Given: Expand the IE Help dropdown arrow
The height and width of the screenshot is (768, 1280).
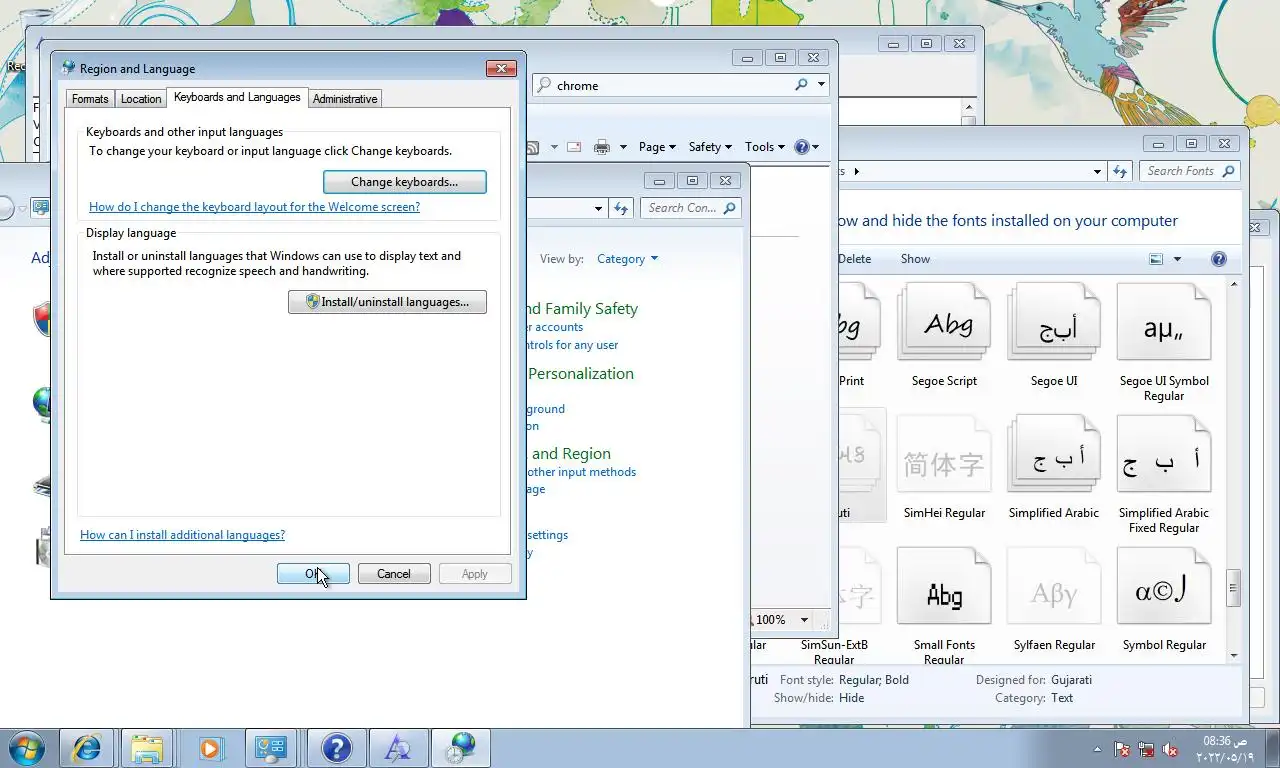Looking at the screenshot, I should point(816,147).
